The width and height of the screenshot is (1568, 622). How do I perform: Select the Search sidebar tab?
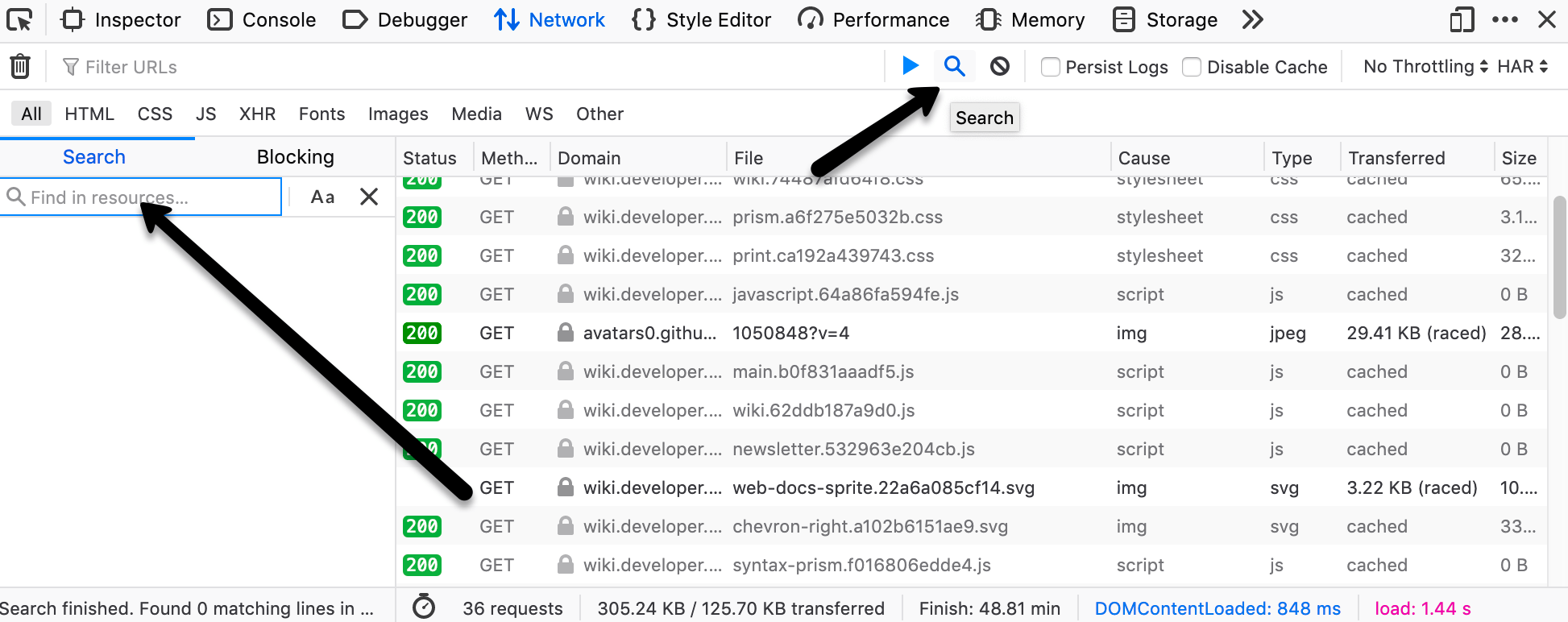[x=94, y=157]
